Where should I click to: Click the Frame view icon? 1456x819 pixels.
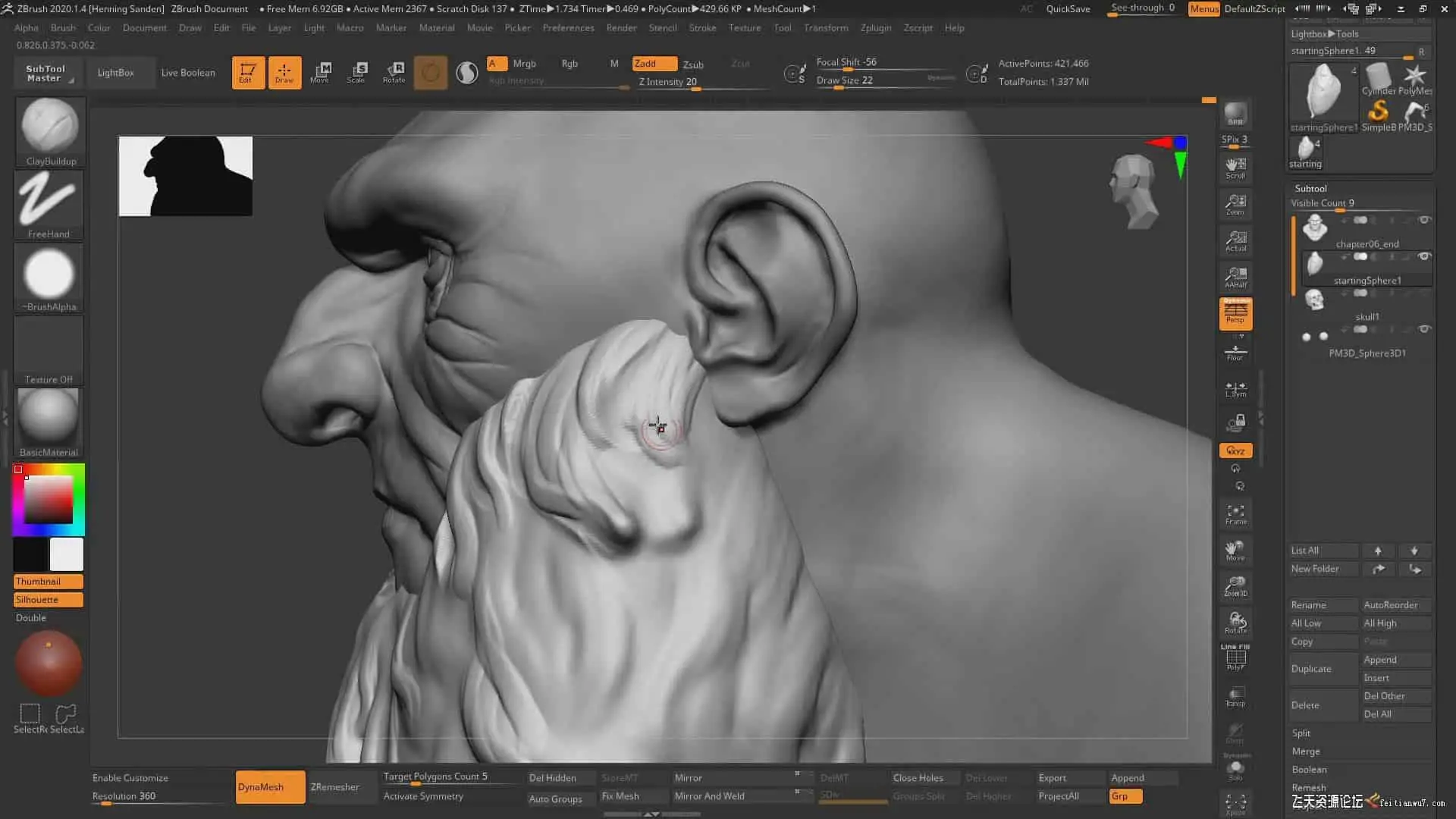[1235, 514]
